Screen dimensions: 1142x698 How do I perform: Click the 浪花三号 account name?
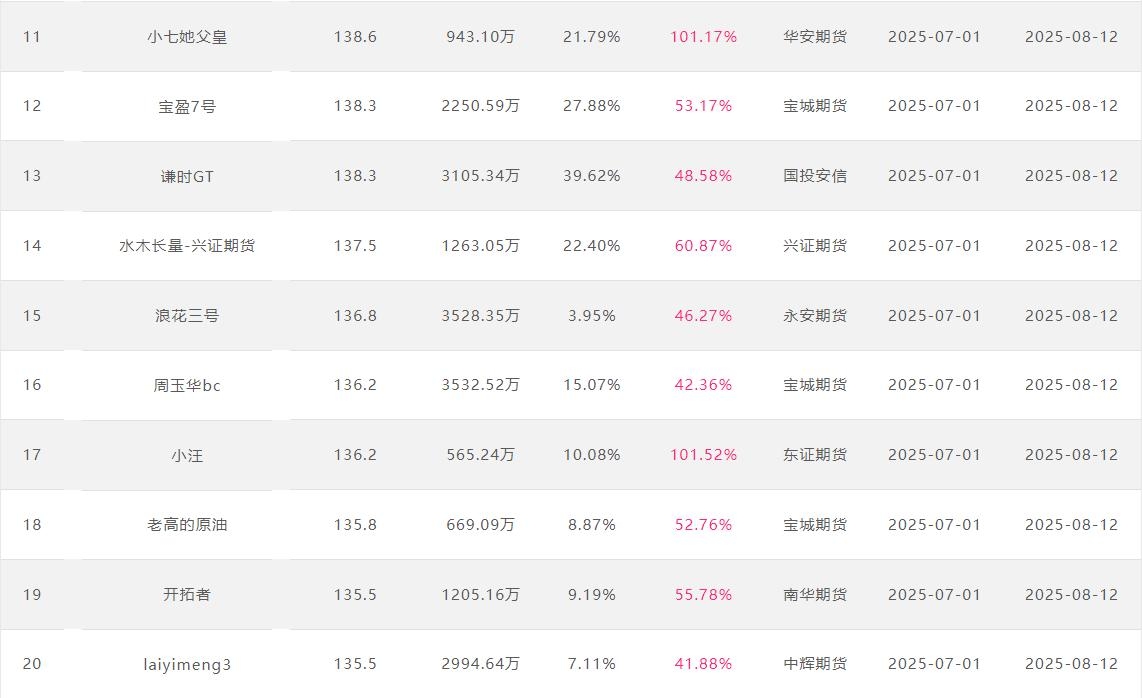click(x=187, y=315)
